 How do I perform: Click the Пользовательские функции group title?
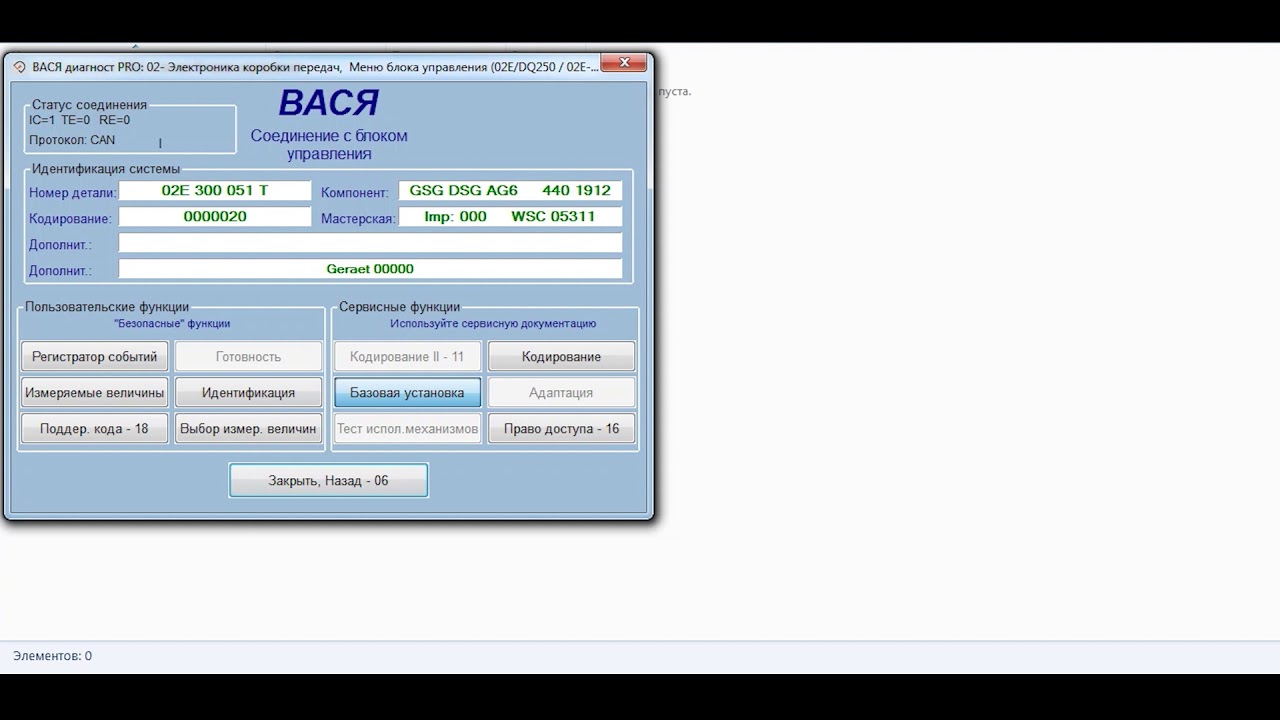pos(107,307)
